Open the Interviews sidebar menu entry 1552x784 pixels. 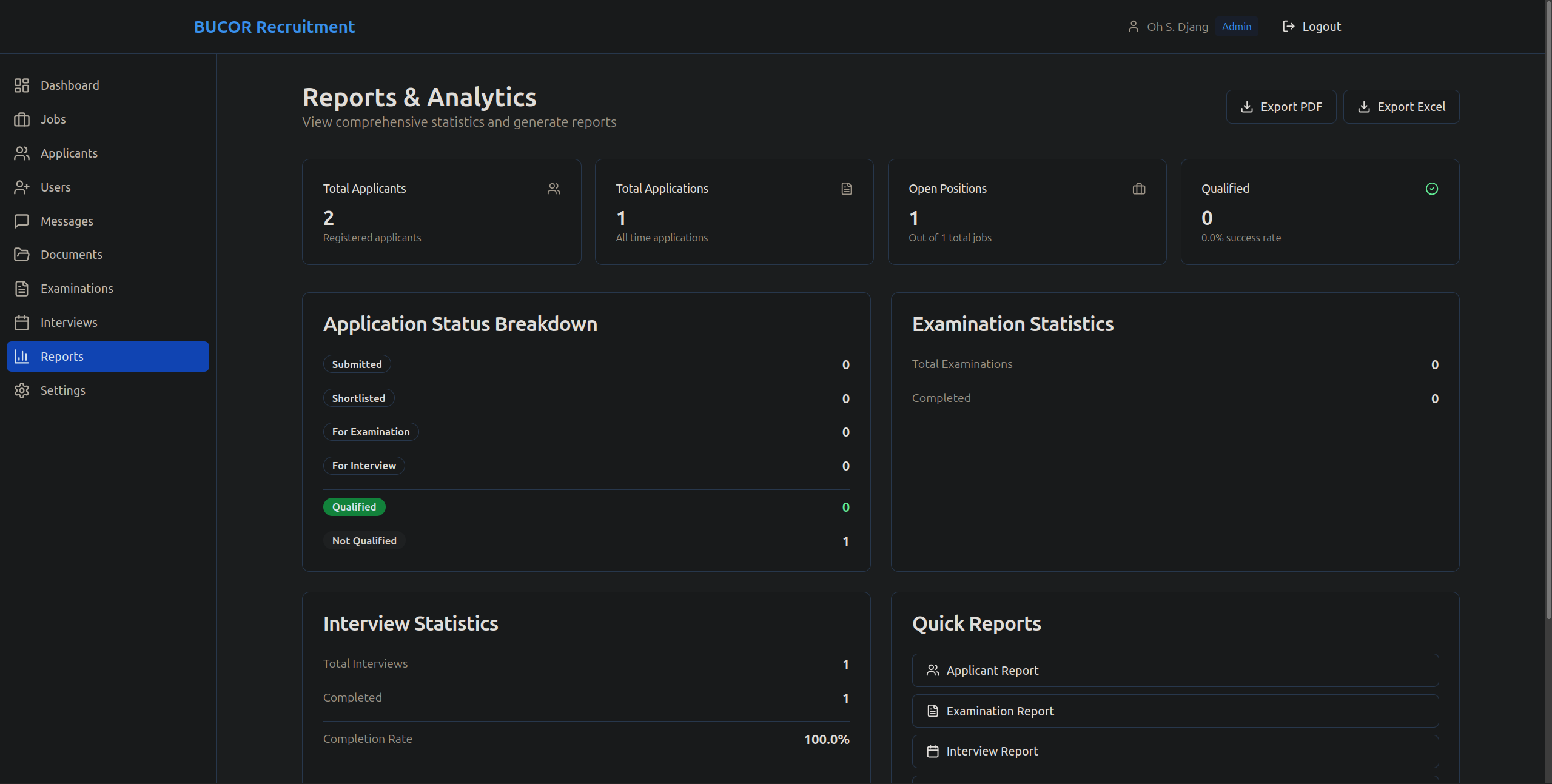(69, 323)
